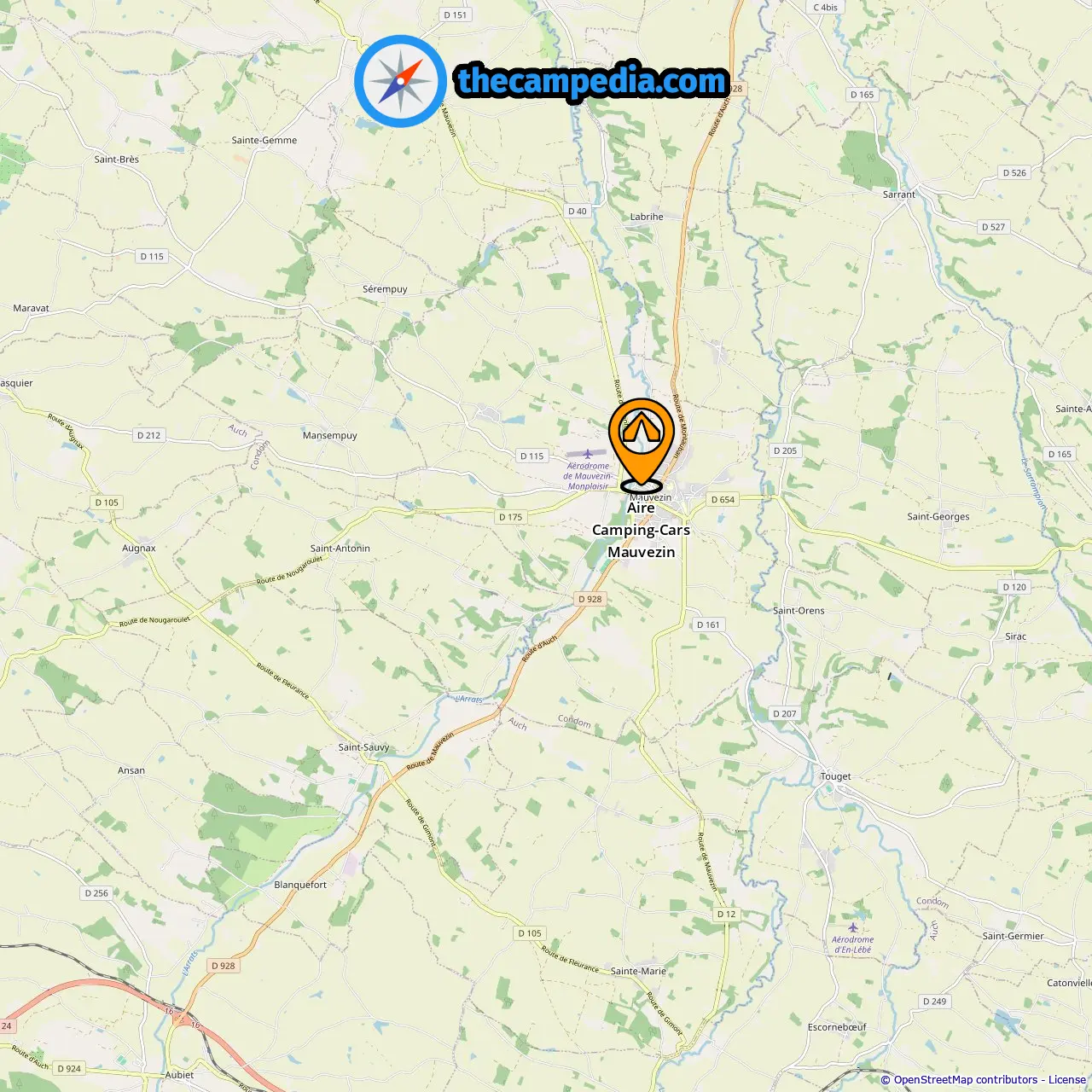The height and width of the screenshot is (1092, 1092).
Task: Open the thecampedia.com logo text
Action: 592,81
